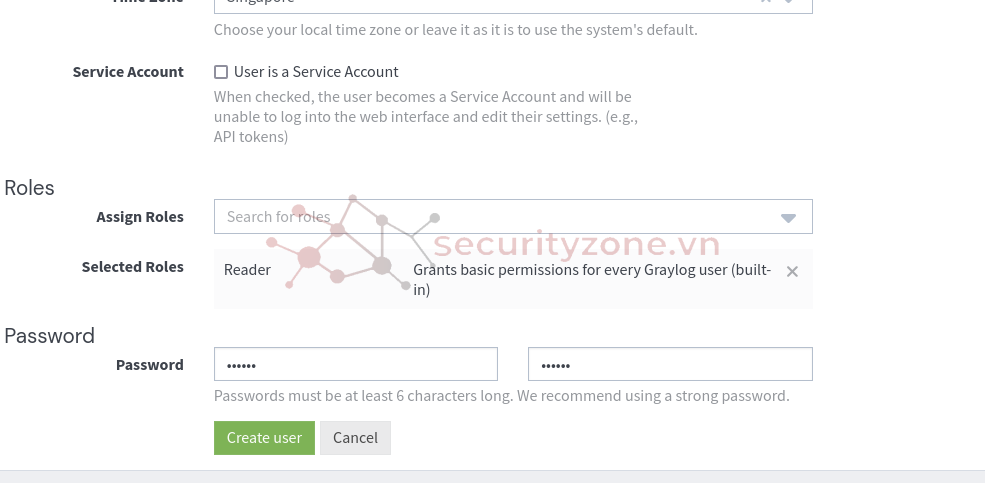This screenshot has height=483, width=985.
Task: Click the Roles section heading
Action: (30, 188)
